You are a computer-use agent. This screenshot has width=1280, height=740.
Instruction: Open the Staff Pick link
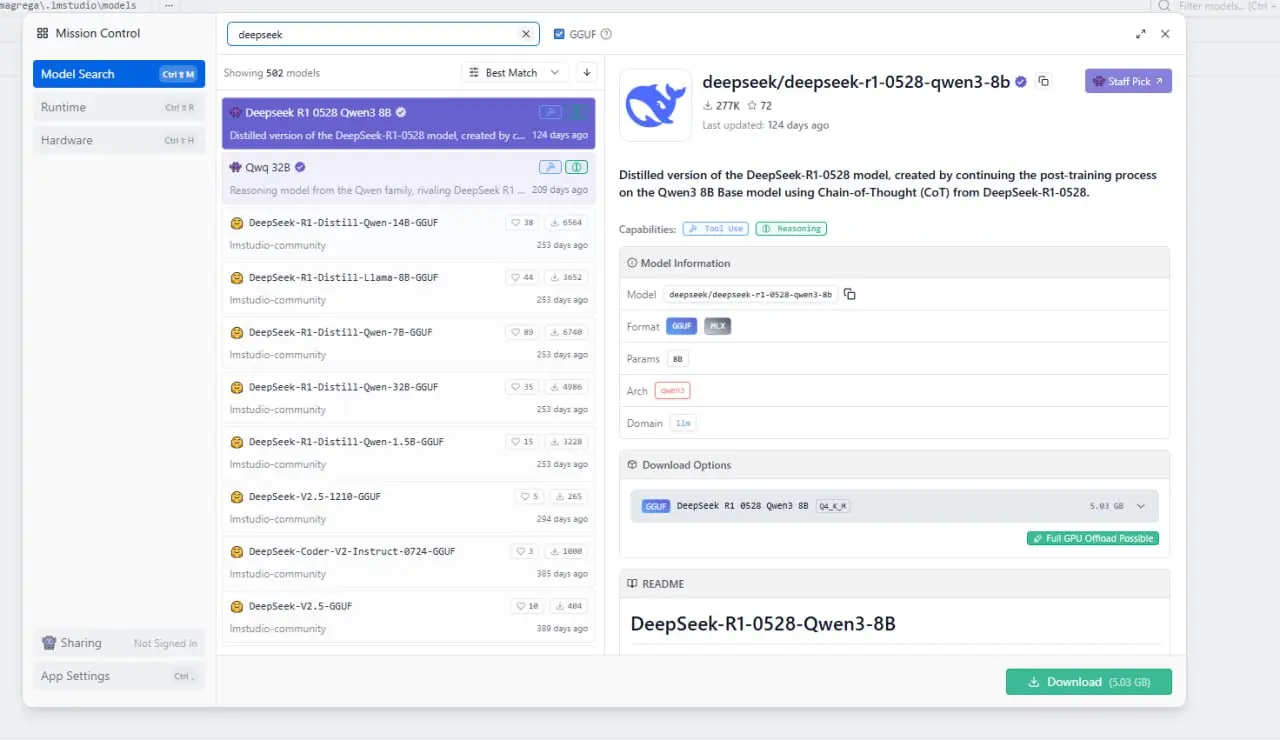pos(1128,81)
